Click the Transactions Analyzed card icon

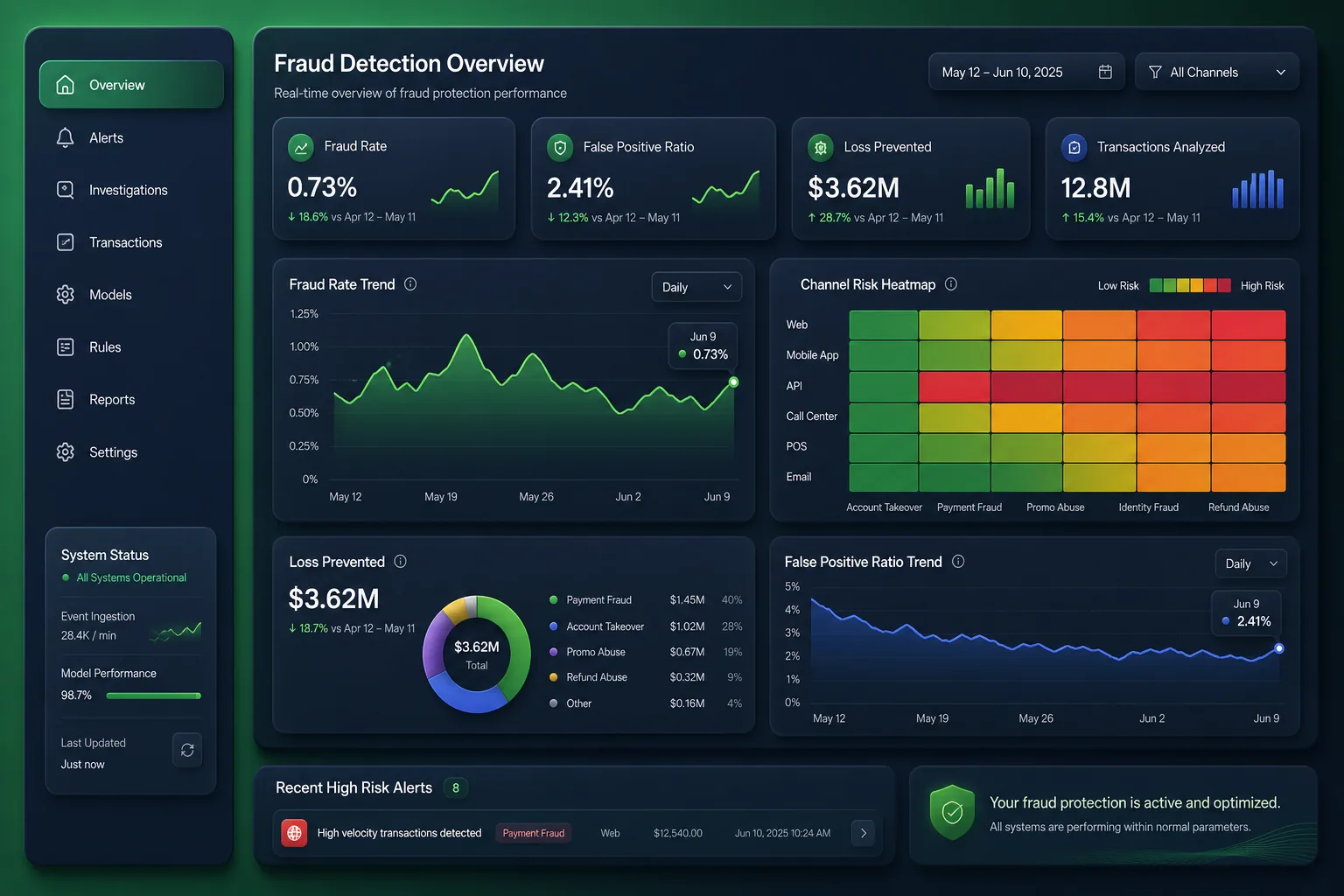[1074, 147]
